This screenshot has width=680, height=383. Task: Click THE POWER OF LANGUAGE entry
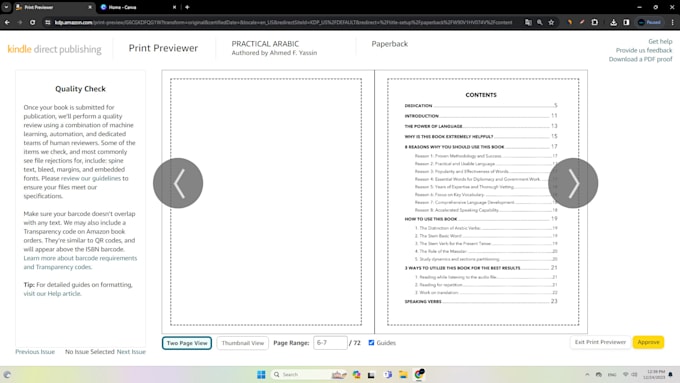click(x=481, y=126)
